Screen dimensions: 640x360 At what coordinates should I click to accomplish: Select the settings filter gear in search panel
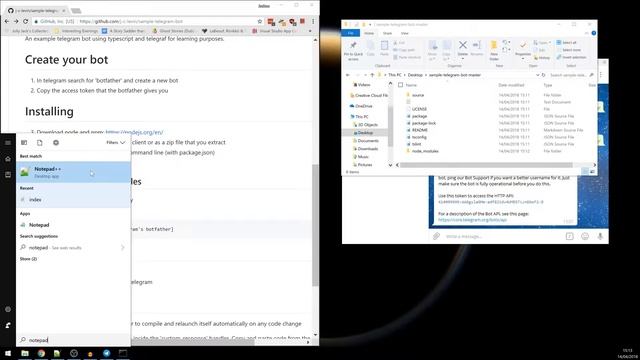tap(56, 142)
